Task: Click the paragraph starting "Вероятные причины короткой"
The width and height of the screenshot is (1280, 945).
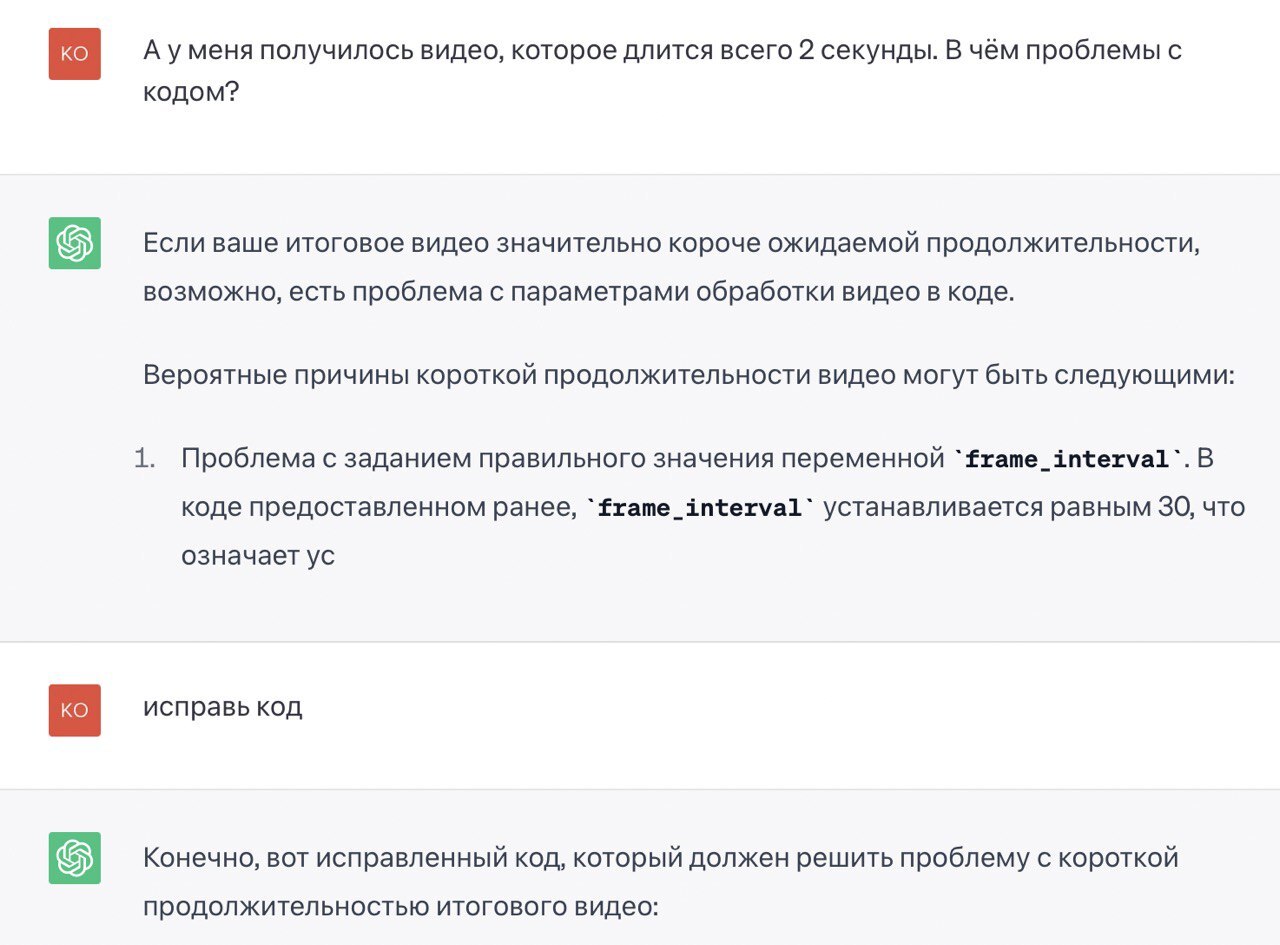Action: (688, 375)
